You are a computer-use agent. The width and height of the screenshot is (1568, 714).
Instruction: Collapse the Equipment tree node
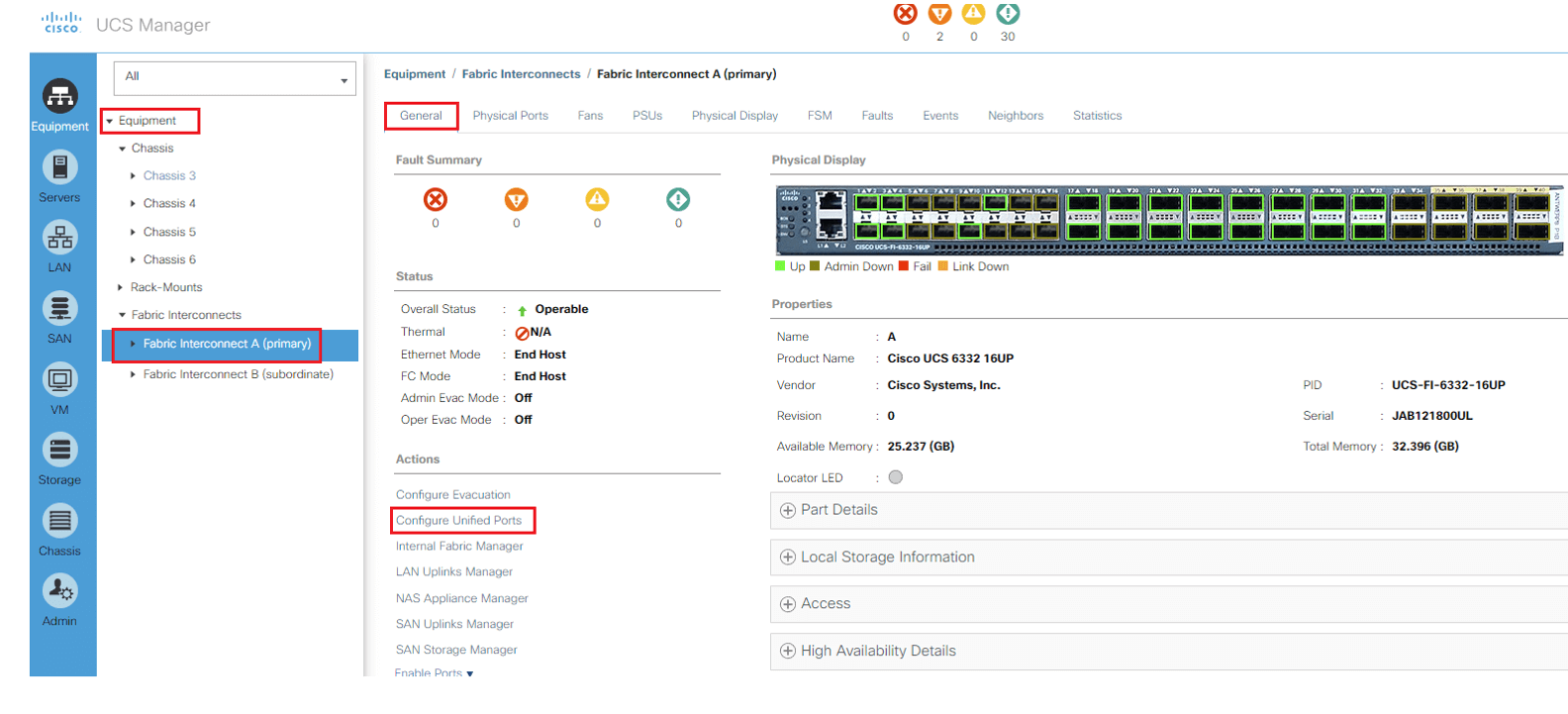coord(110,121)
